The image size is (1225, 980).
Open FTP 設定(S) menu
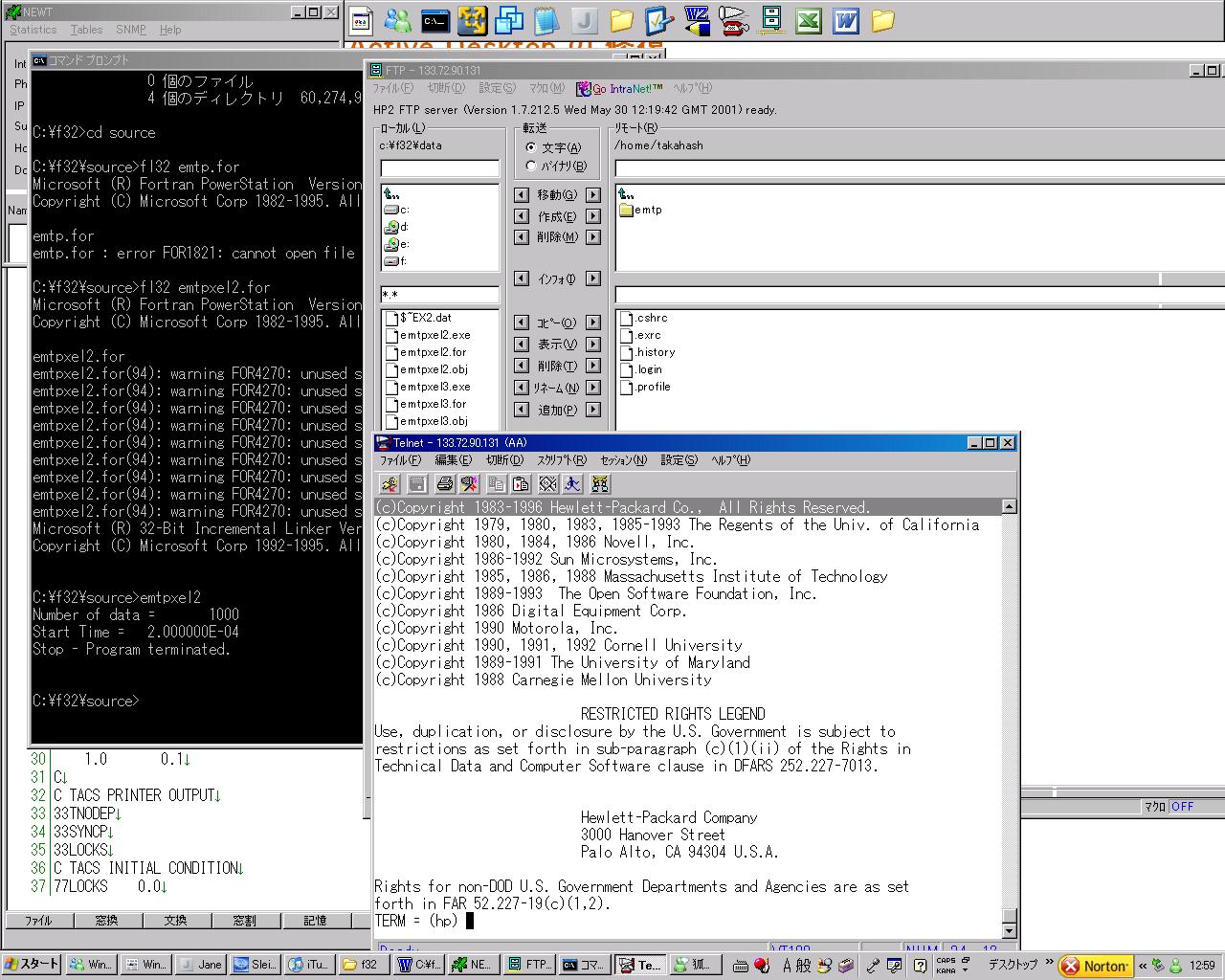pyautogui.click(x=498, y=88)
